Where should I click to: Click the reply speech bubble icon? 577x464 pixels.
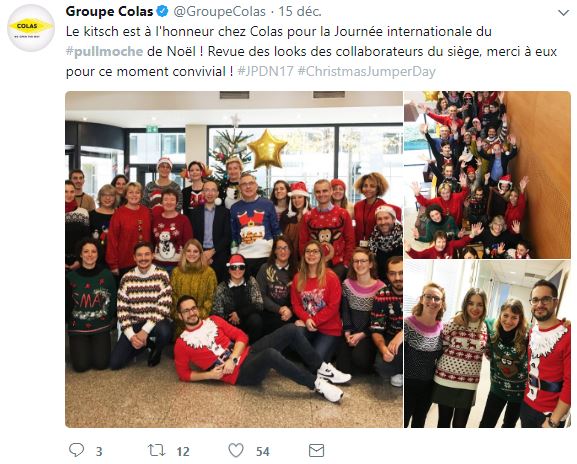[77, 450]
